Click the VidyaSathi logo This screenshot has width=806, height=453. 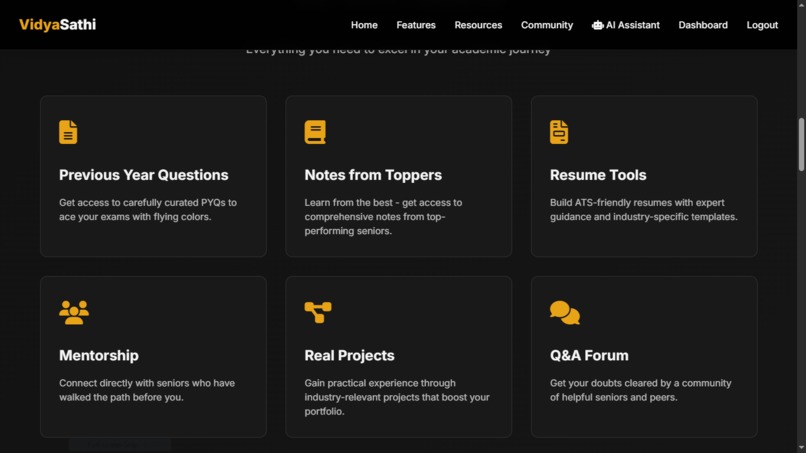pos(58,25)
